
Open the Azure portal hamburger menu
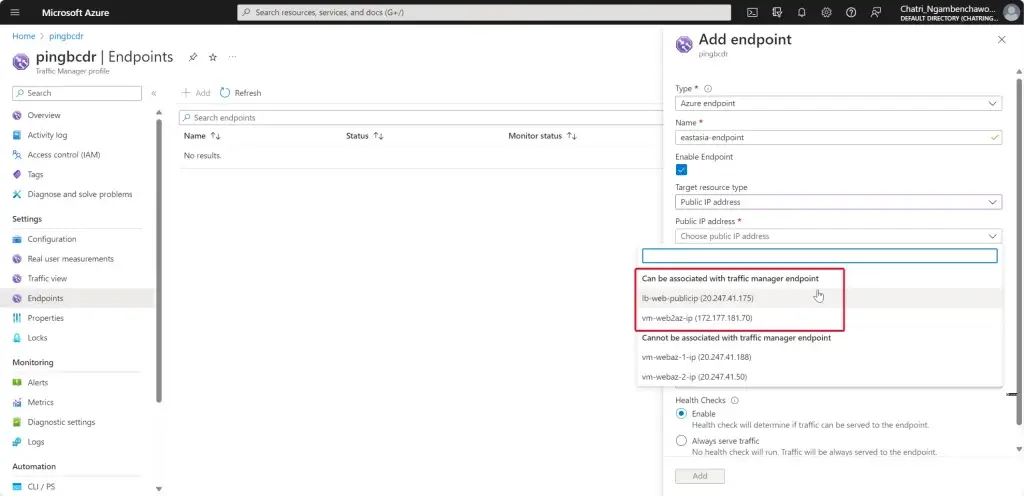tap(15, 12)
